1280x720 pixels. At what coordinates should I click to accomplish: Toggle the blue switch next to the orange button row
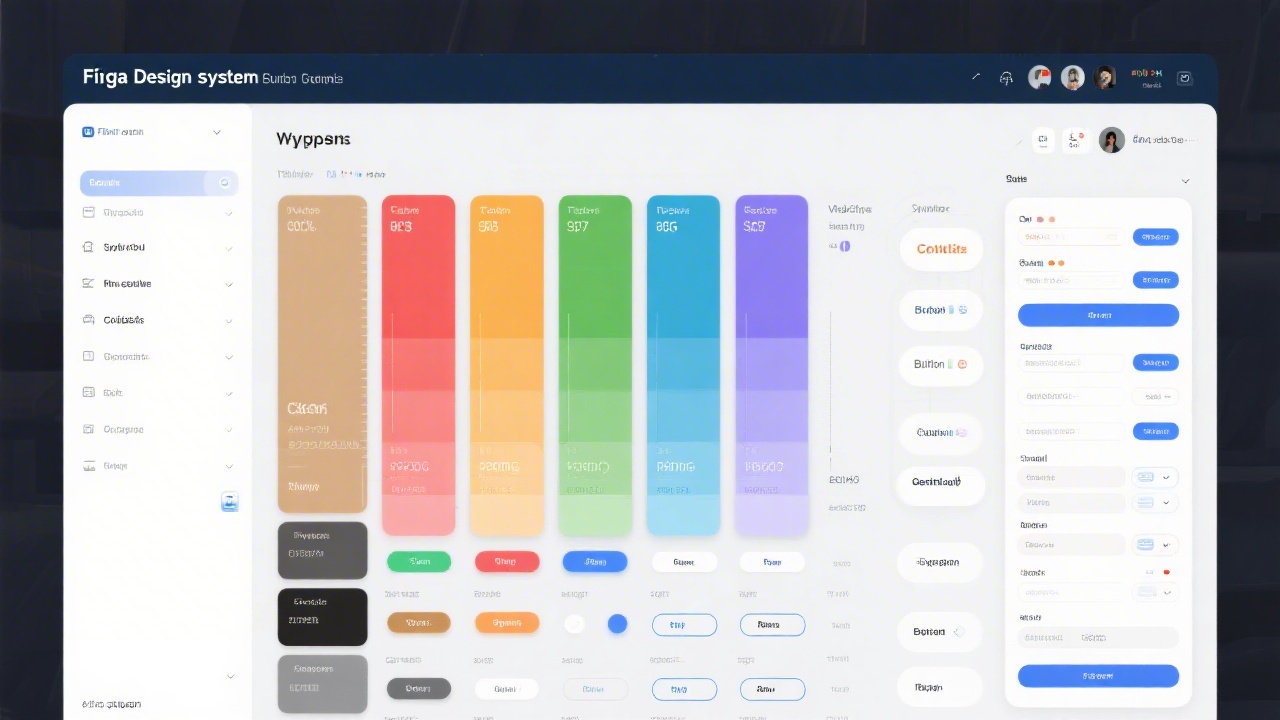coord(617,624)
